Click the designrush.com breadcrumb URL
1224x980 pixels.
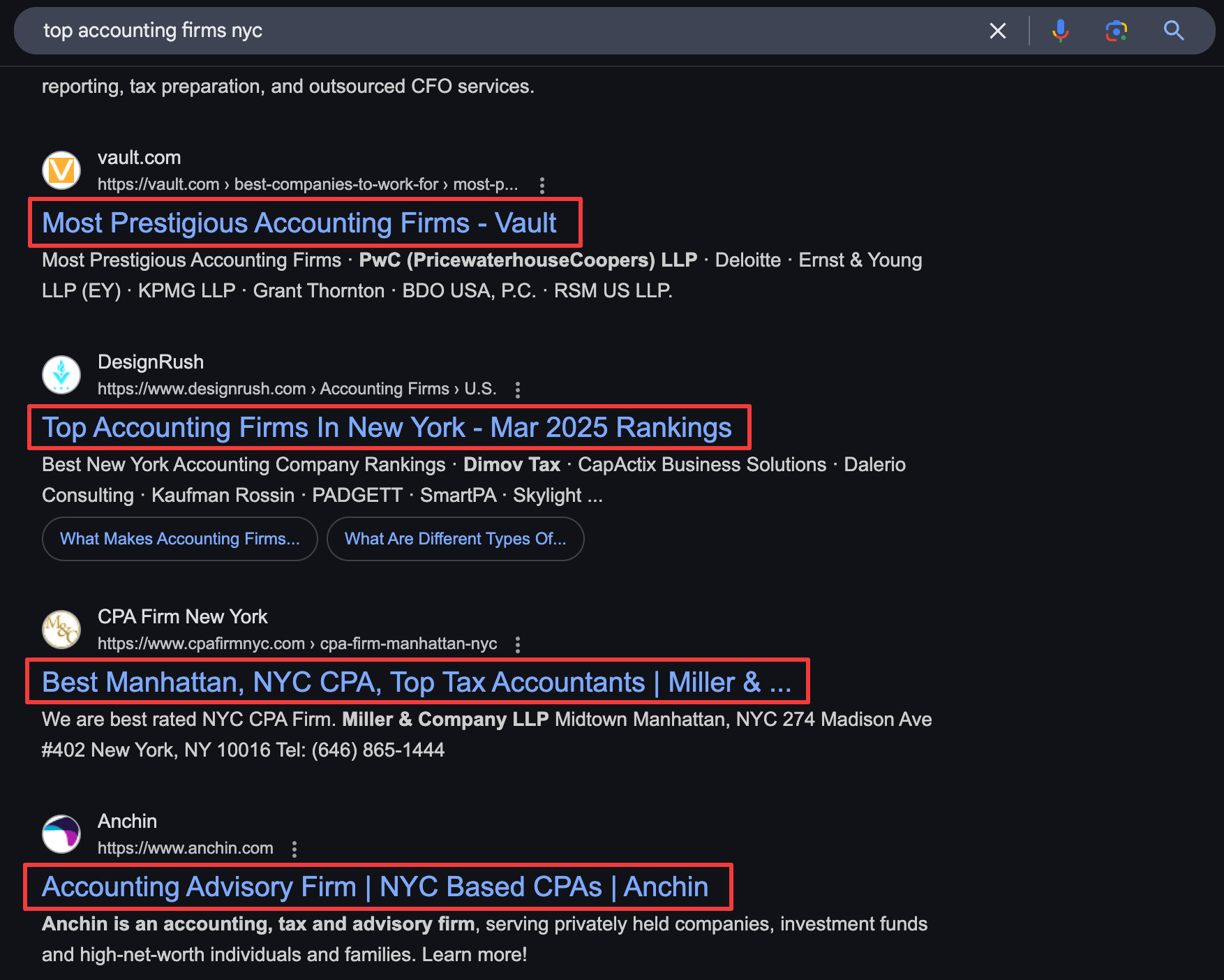(297, 389)
